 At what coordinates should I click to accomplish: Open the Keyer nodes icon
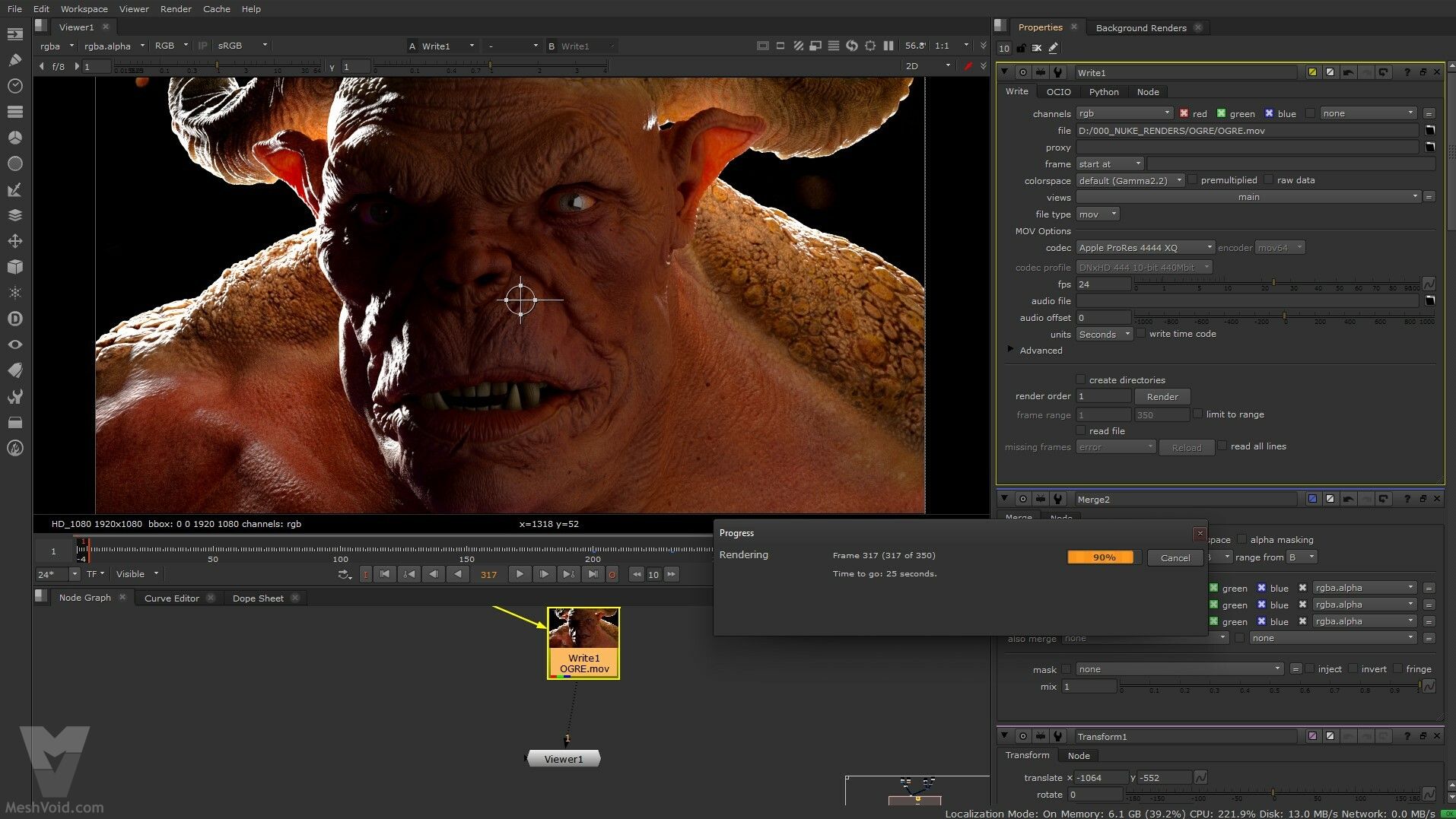coord(14,189)
